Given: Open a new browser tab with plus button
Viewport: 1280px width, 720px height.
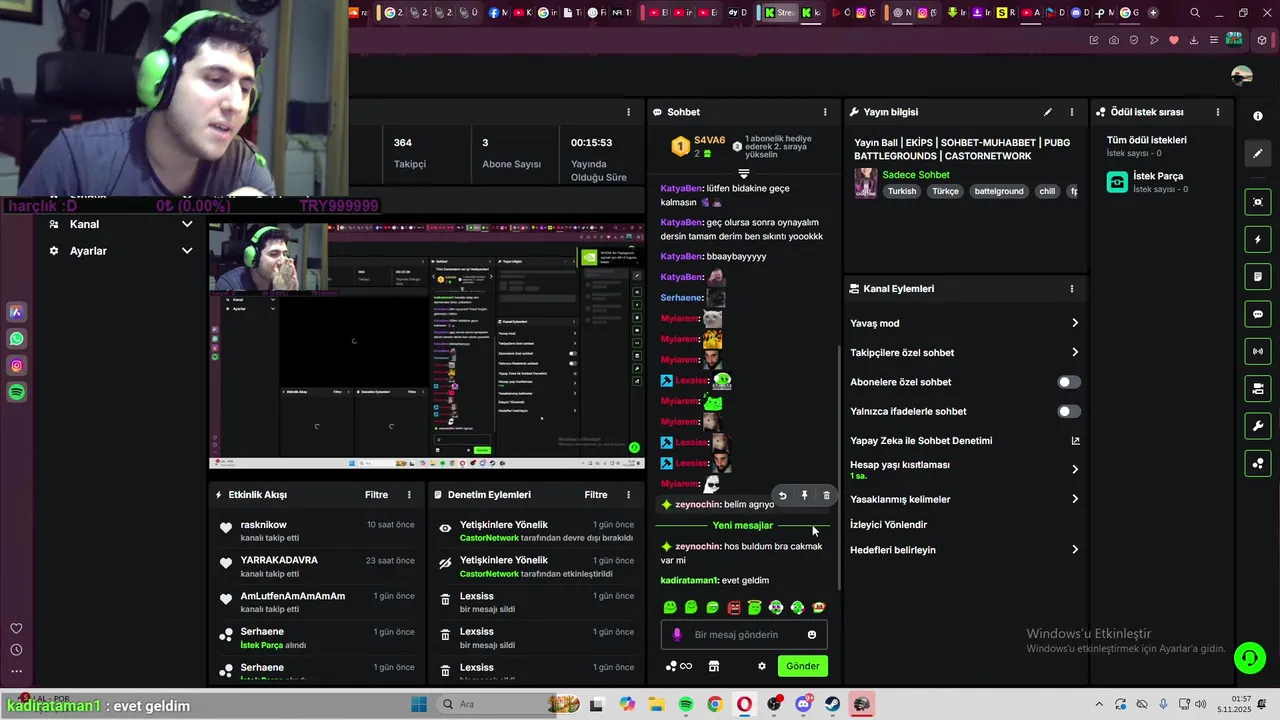Looking at the screenshot, I should click(1153, 13).
